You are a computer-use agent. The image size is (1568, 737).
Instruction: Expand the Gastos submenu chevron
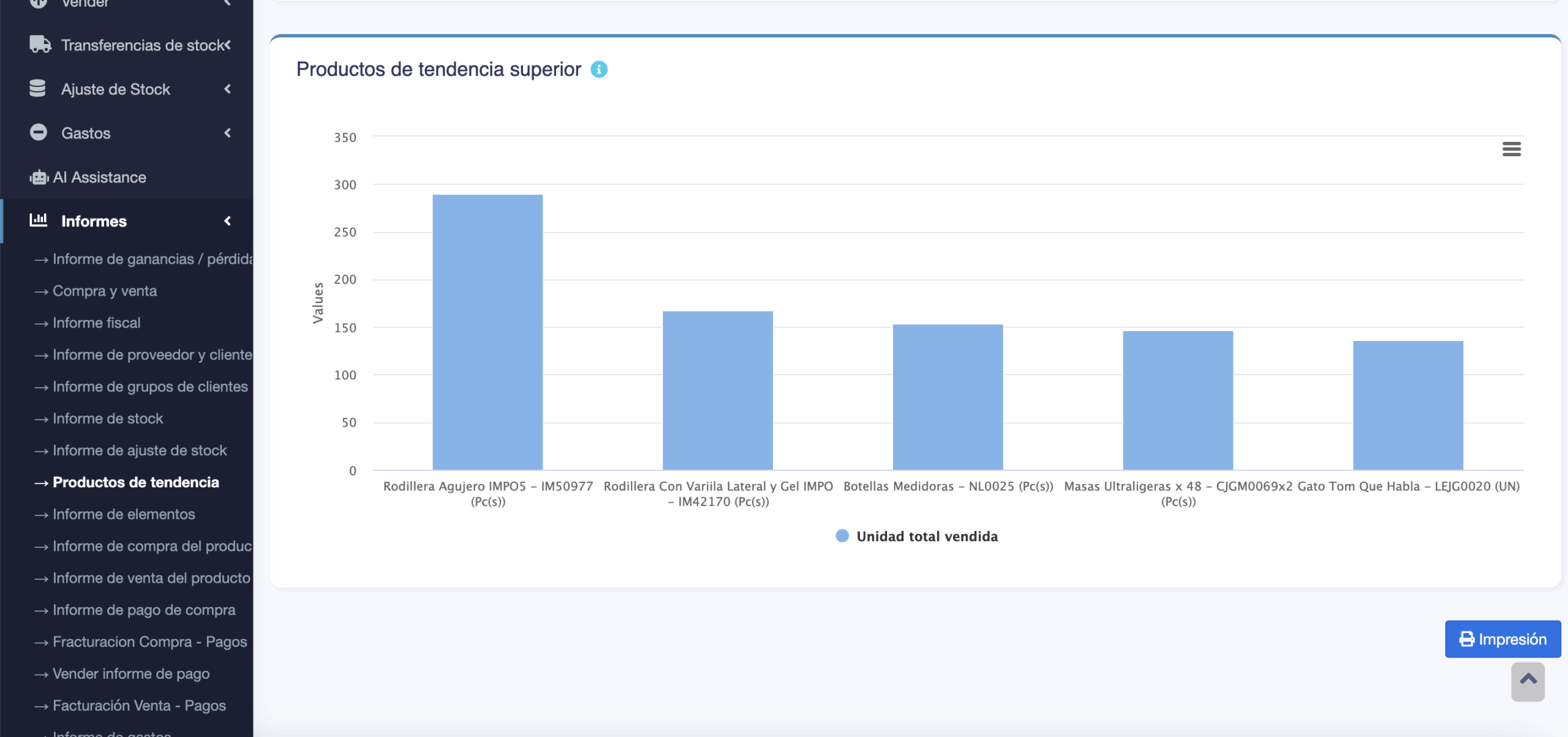click(x=228, y=133)
